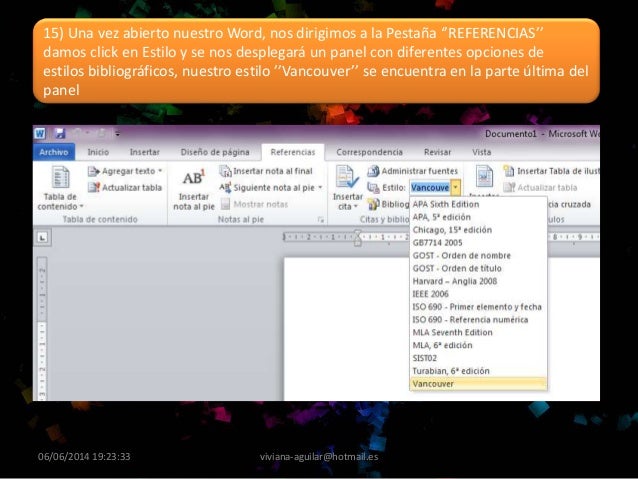
Task: Switch to the Insertar tab
Action: click(144, 152)
